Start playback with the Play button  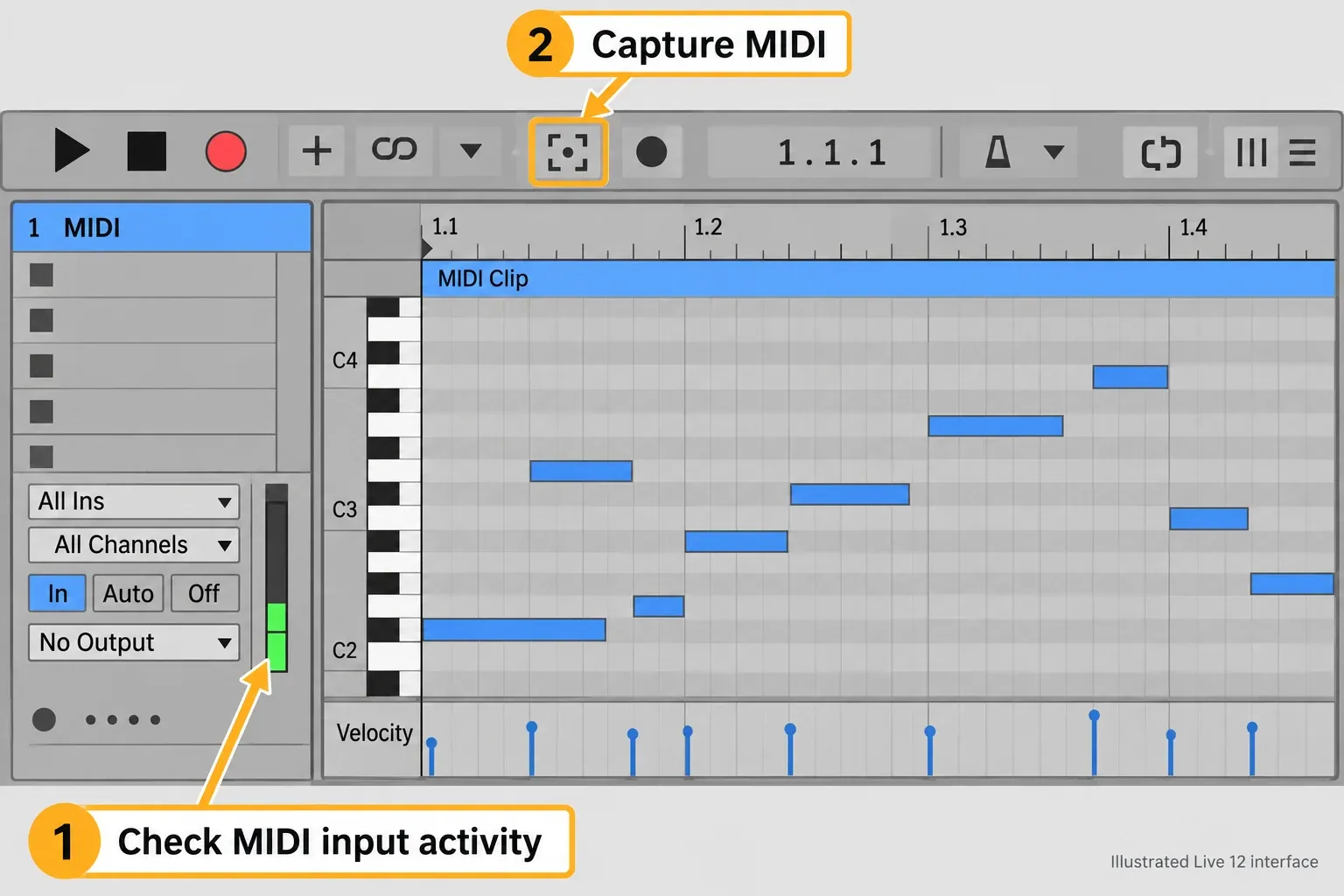pyautogui.click(x=72, y=150)
